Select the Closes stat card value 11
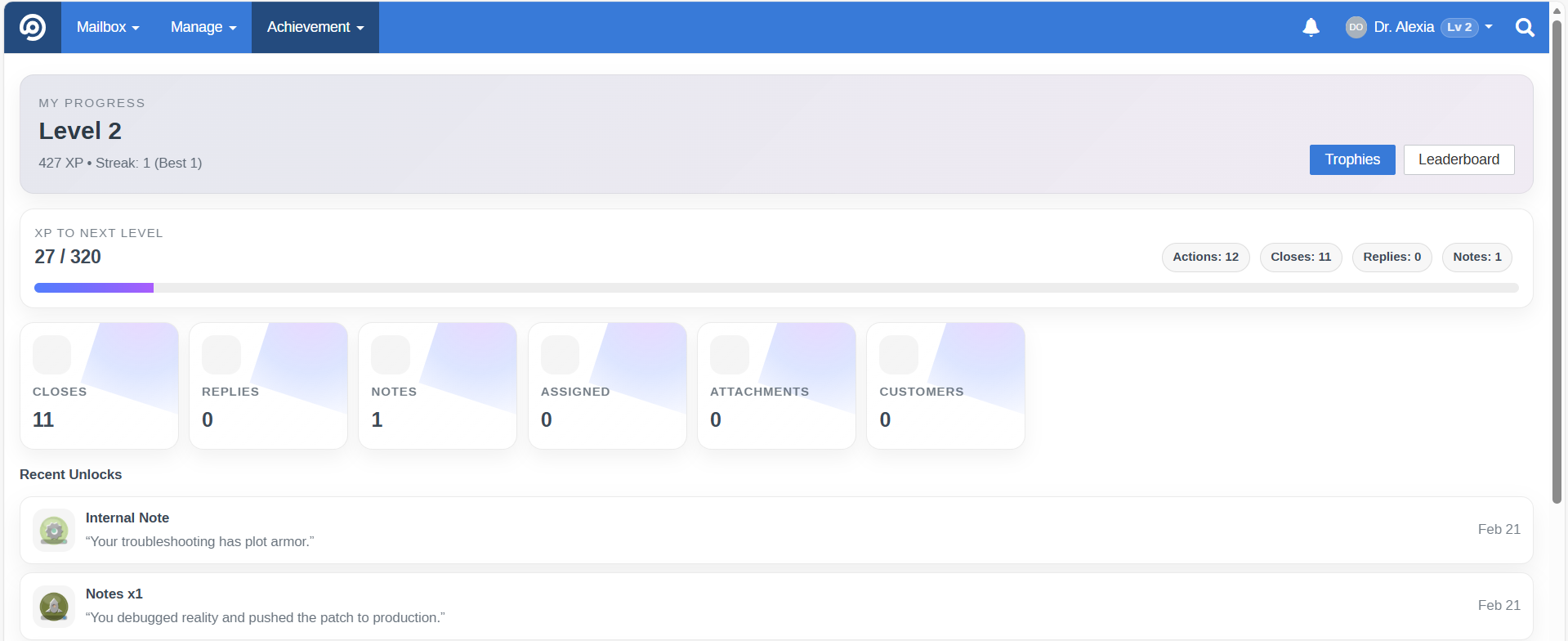This screenshot has width=1568, height=641. [43, 419]
